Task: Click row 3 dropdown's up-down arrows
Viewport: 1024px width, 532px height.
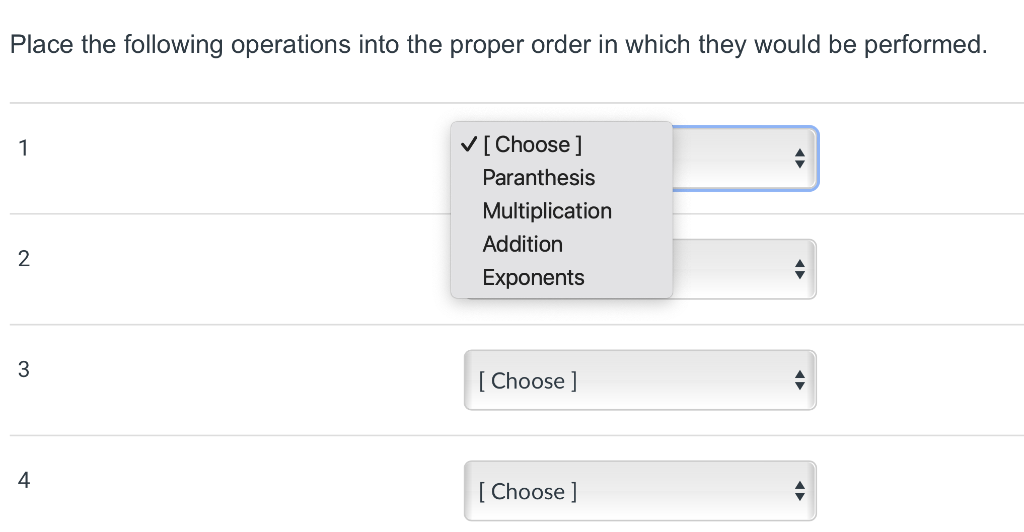Action: coord(799,380)
